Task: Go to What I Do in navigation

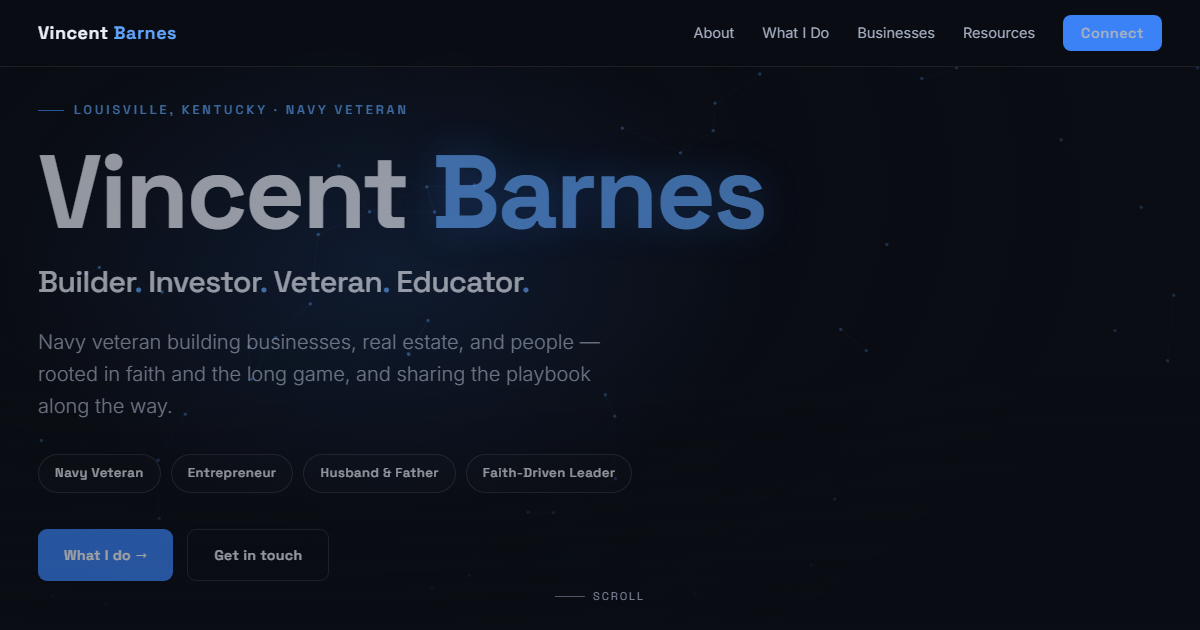Action: (796, 33)
